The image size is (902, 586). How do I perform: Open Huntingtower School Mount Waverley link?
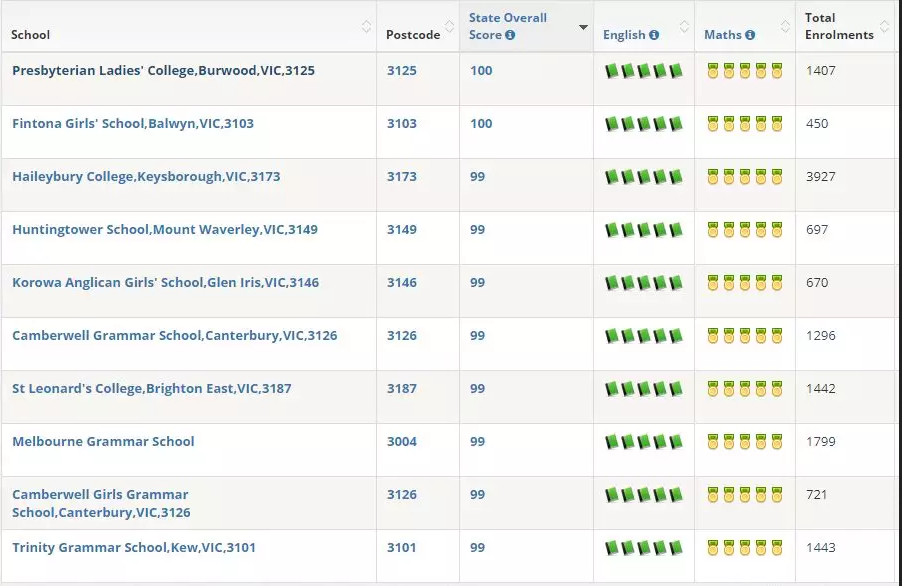pyautogui.click(x=165, y=229)
